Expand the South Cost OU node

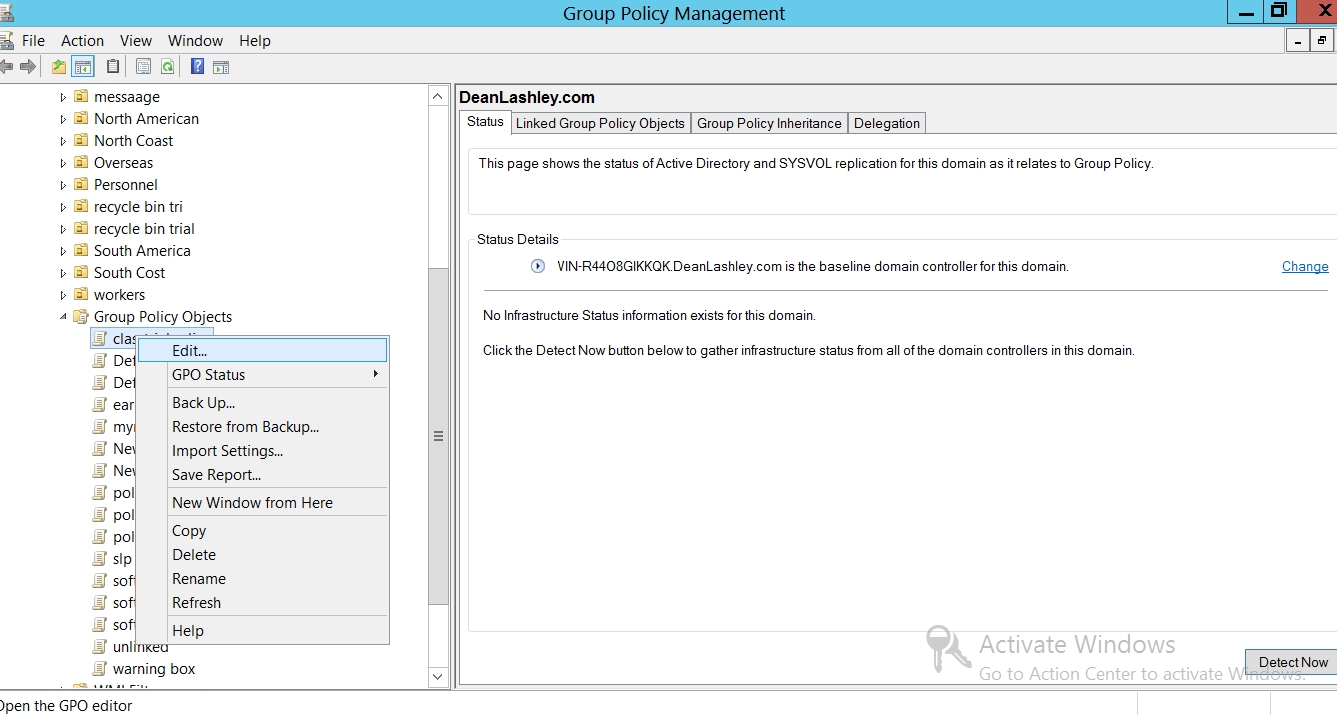click(x=63, y=273)
